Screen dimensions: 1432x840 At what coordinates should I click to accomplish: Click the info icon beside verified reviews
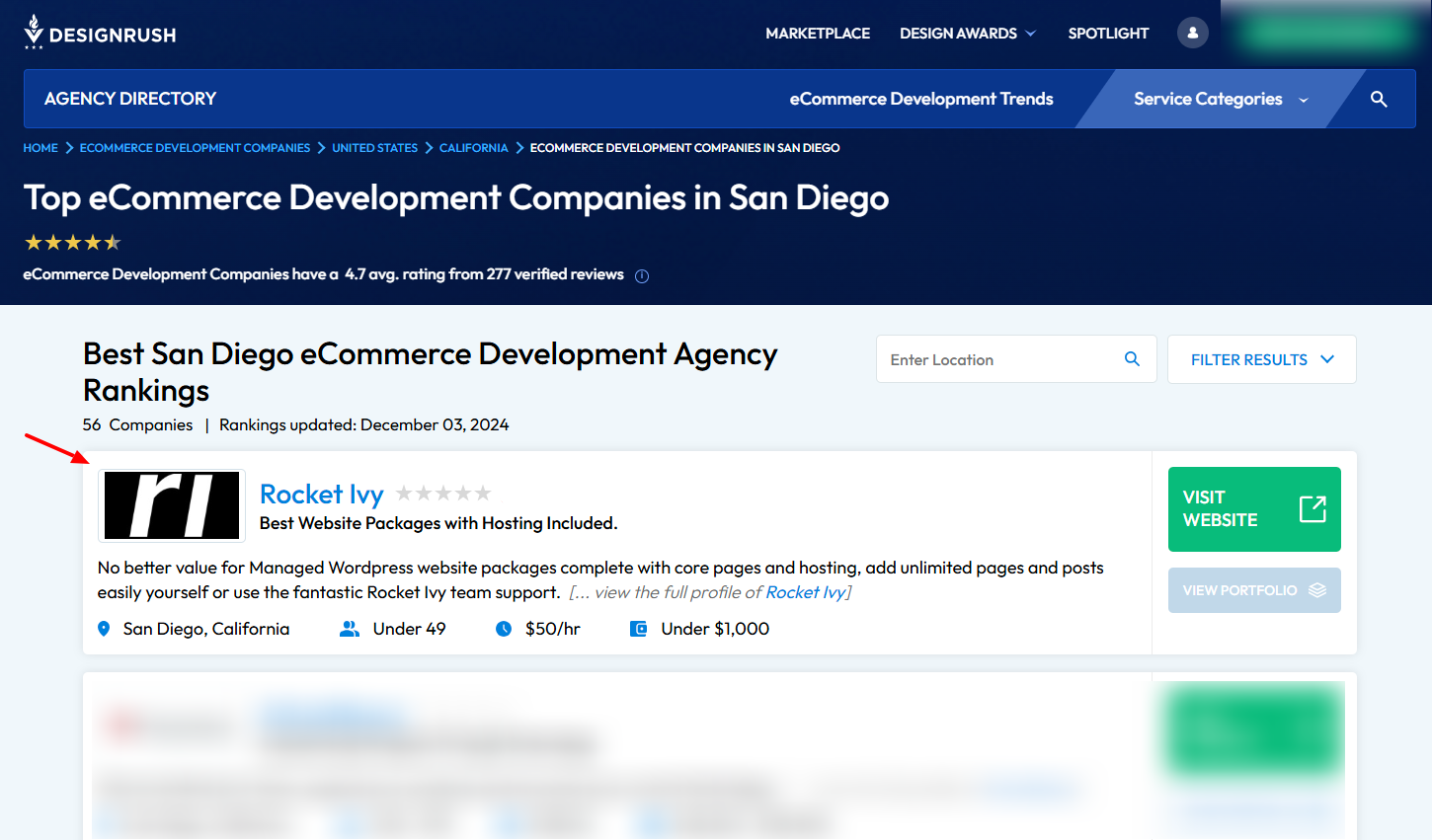pyautogui.click(x=642, y=276)
